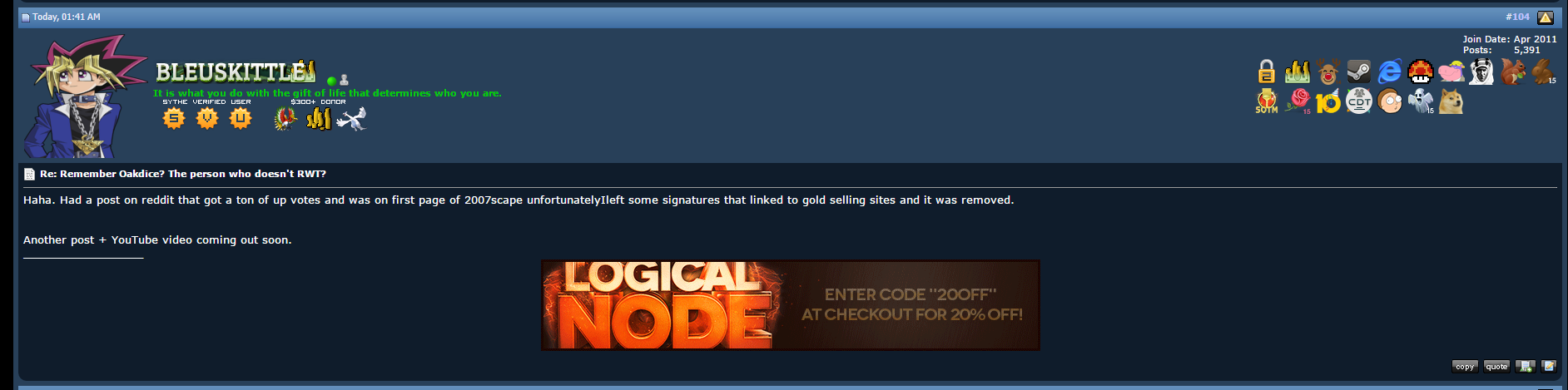Image resolution: width=1568 pixels, height=390 pixels.
Task: Open the multi-quote add-post button
Action: [1526, 366]
